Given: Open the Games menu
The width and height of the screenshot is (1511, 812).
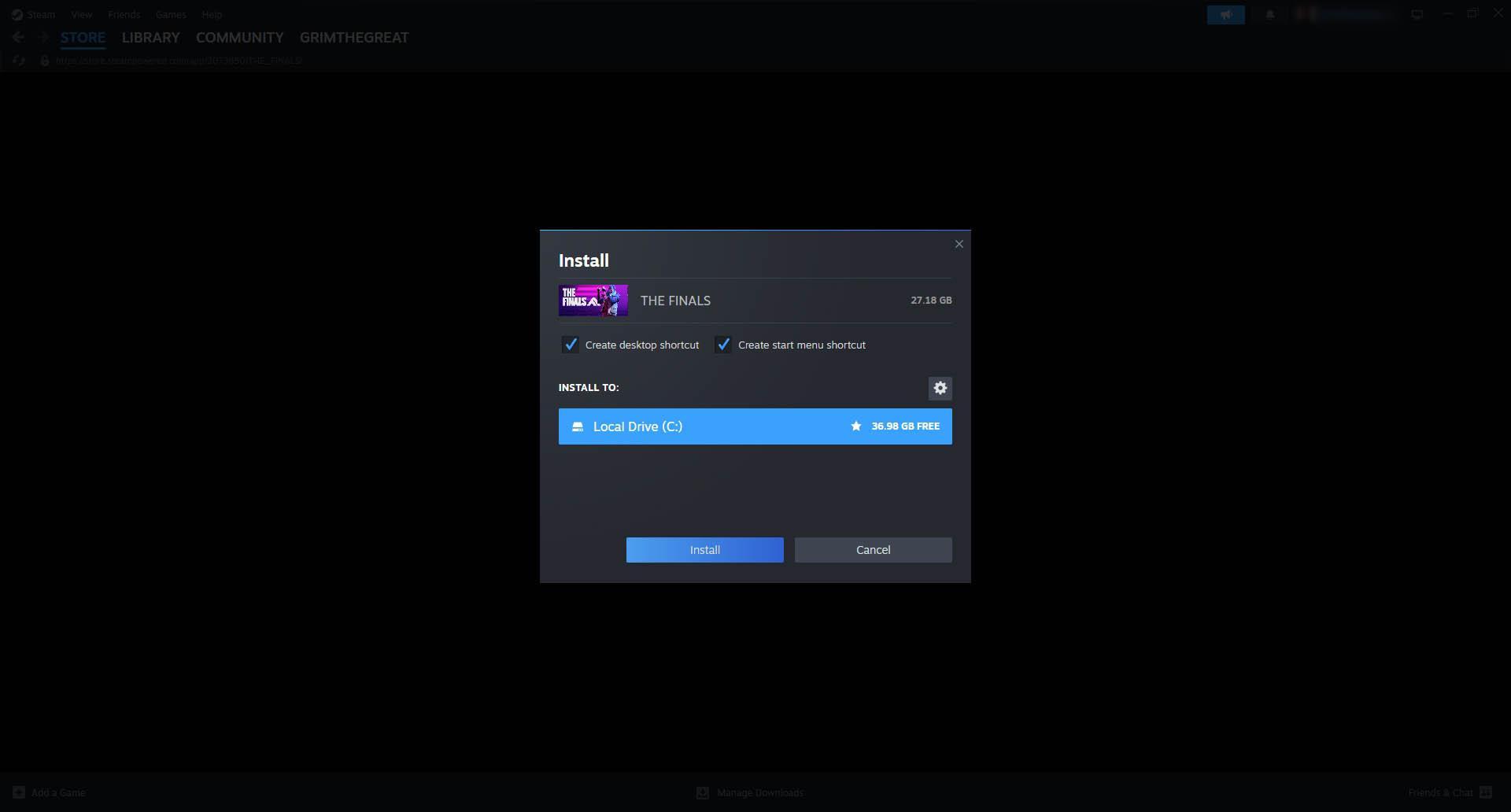Looking at the screenshot, I should point(171,14).
